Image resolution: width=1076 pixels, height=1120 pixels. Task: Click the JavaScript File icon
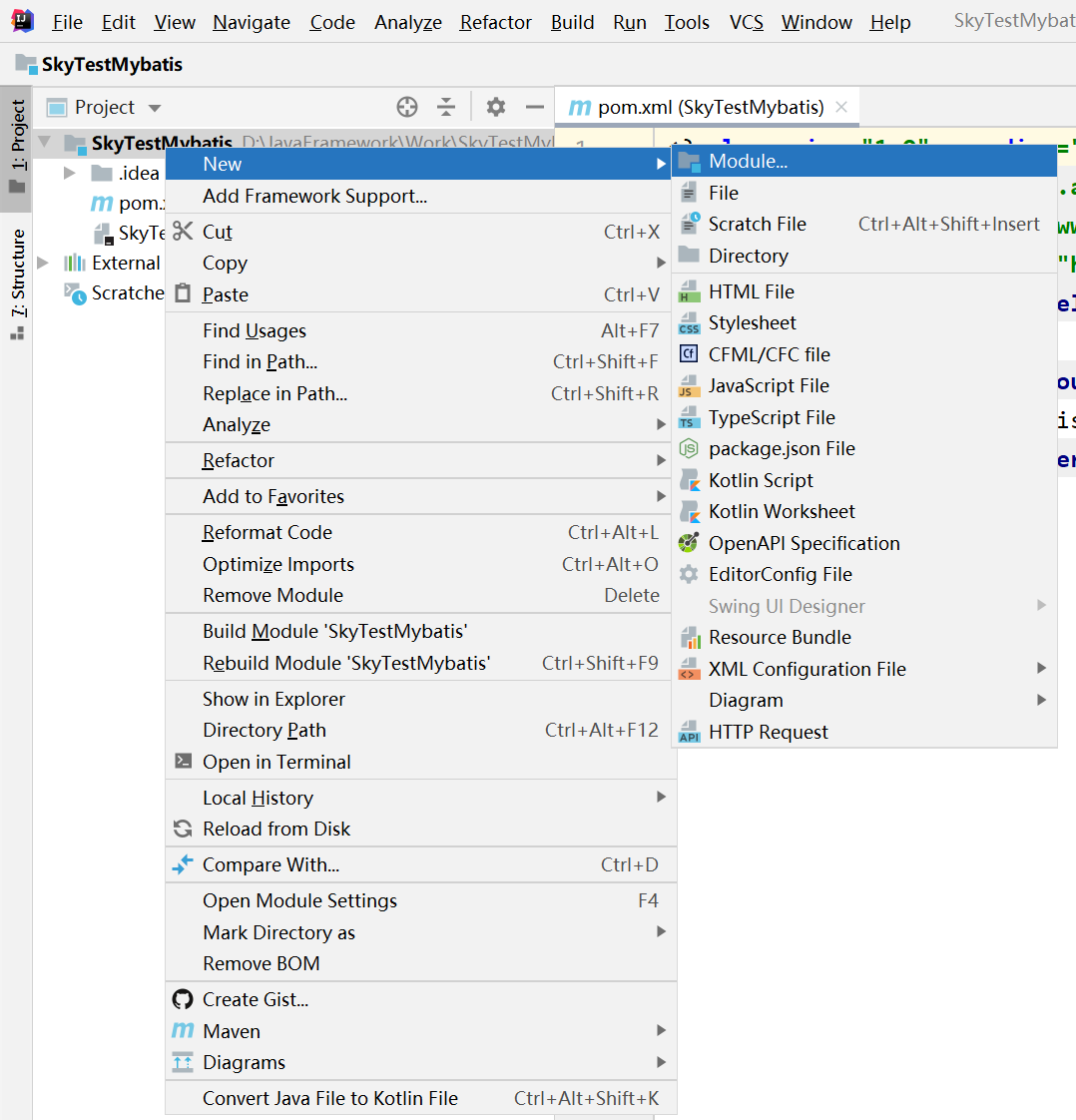[689, 385]
